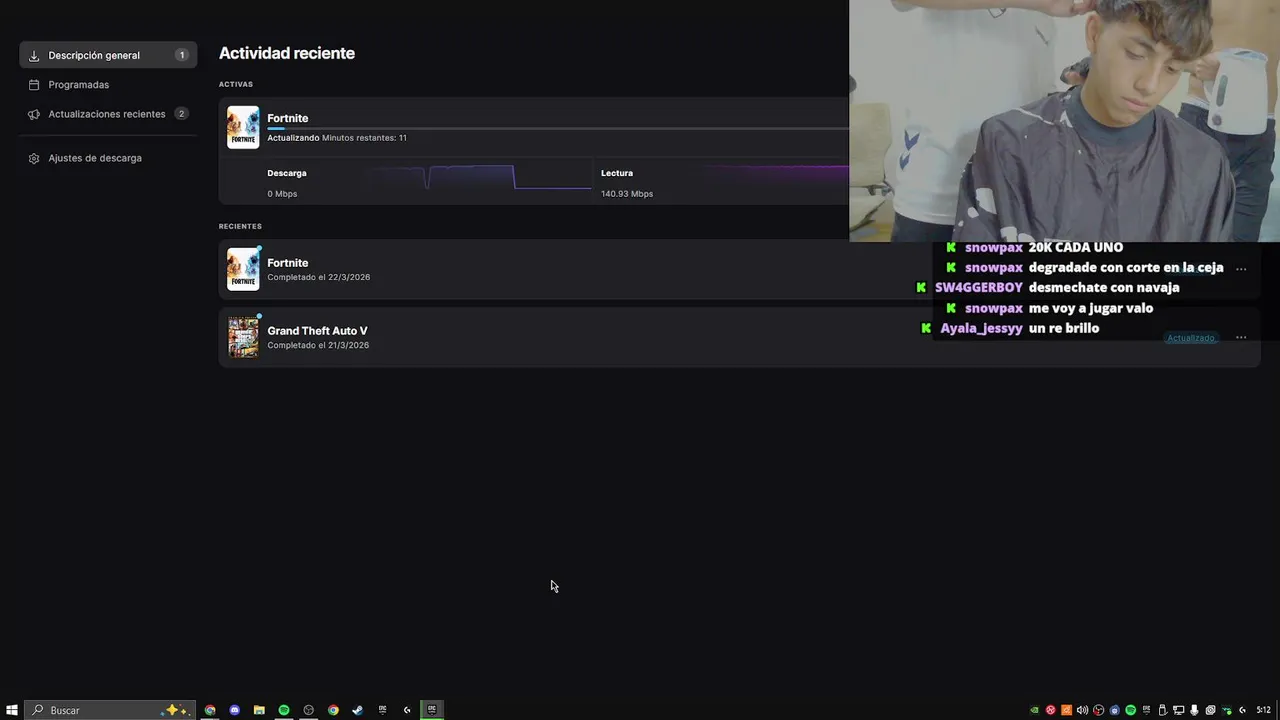Image resolution: width=1280 pixels, height=720 pixels.
Task: Click 'Completado el 21/3/2026' text
Action: [318, 345]
